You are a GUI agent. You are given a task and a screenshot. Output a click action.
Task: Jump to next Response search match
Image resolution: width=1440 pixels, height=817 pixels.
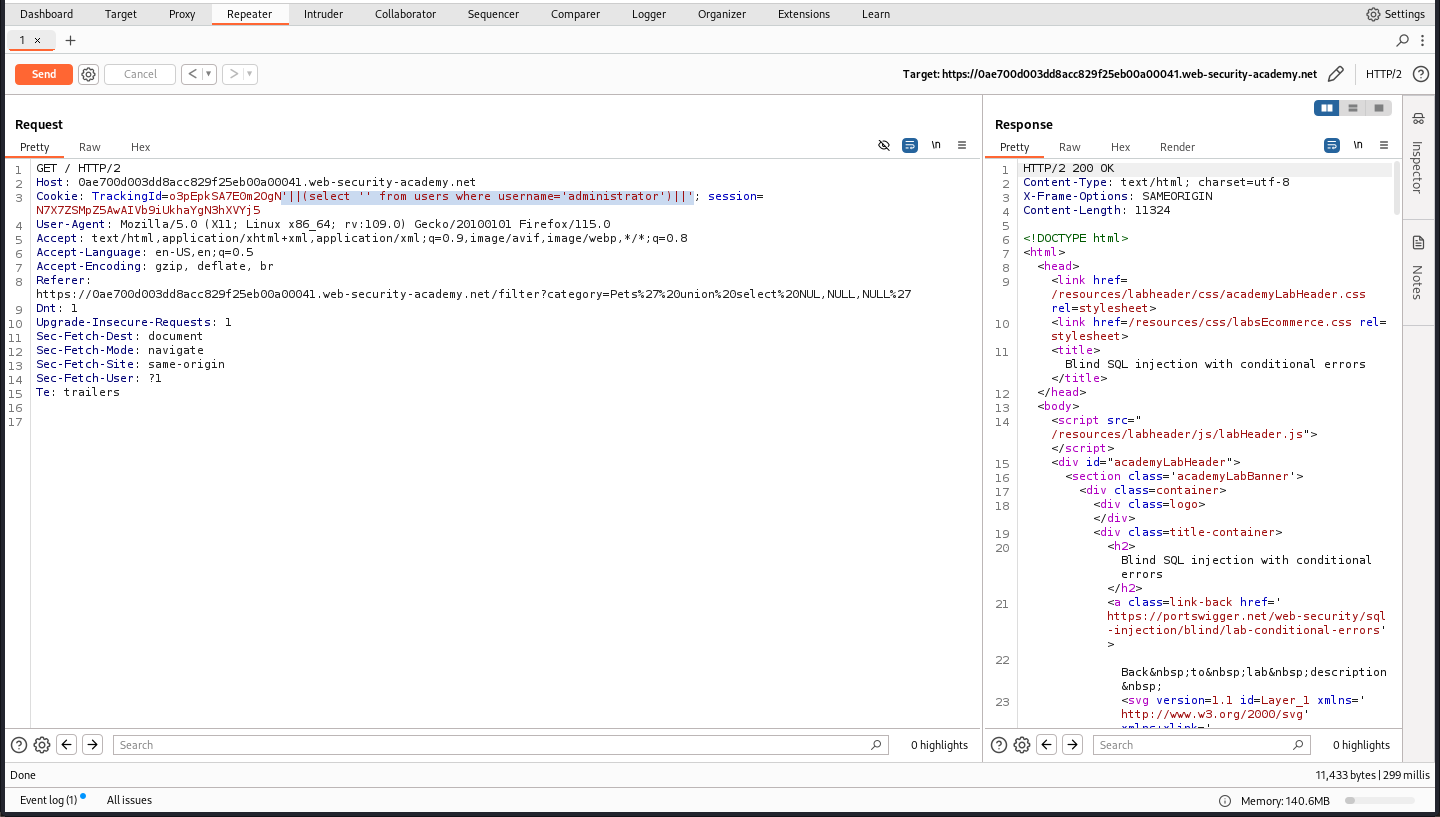coord(1072,745)
